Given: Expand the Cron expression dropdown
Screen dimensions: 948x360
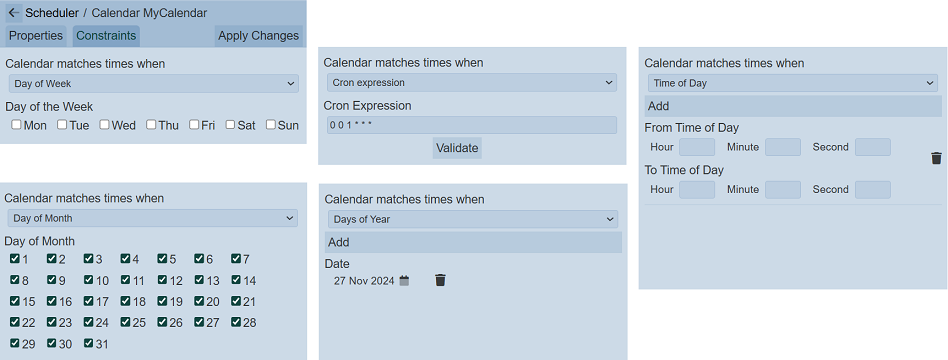Looking at the screenshot, I should tap(472, 83).
